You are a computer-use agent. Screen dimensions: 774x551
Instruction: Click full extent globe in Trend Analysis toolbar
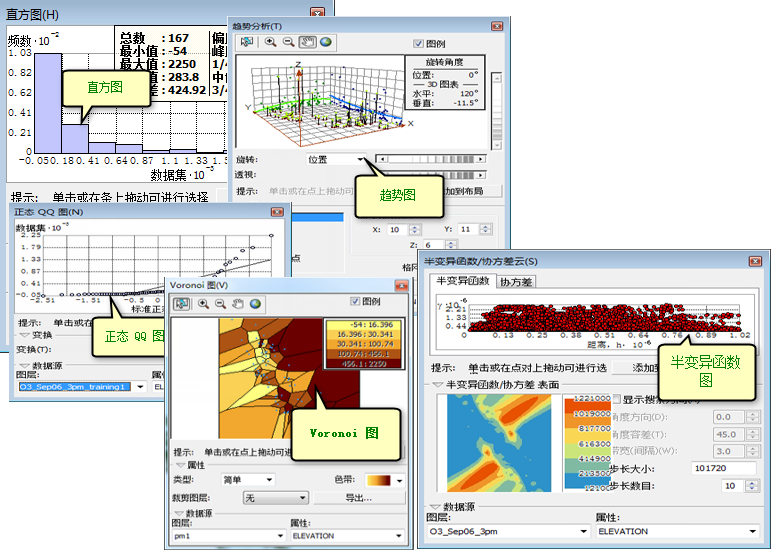[x=325, y=42]
